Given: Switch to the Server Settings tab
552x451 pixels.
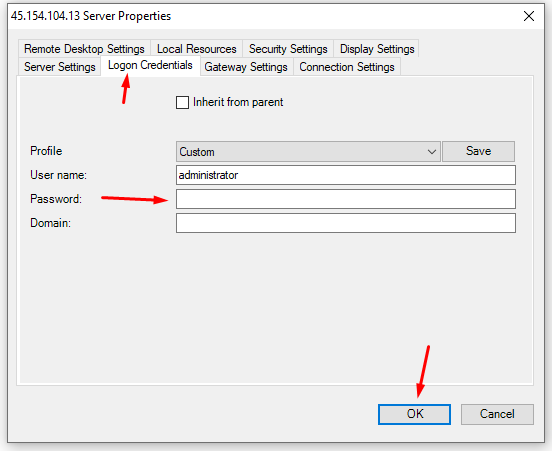Looking at the screenshot, I should (x=59, y=67).
